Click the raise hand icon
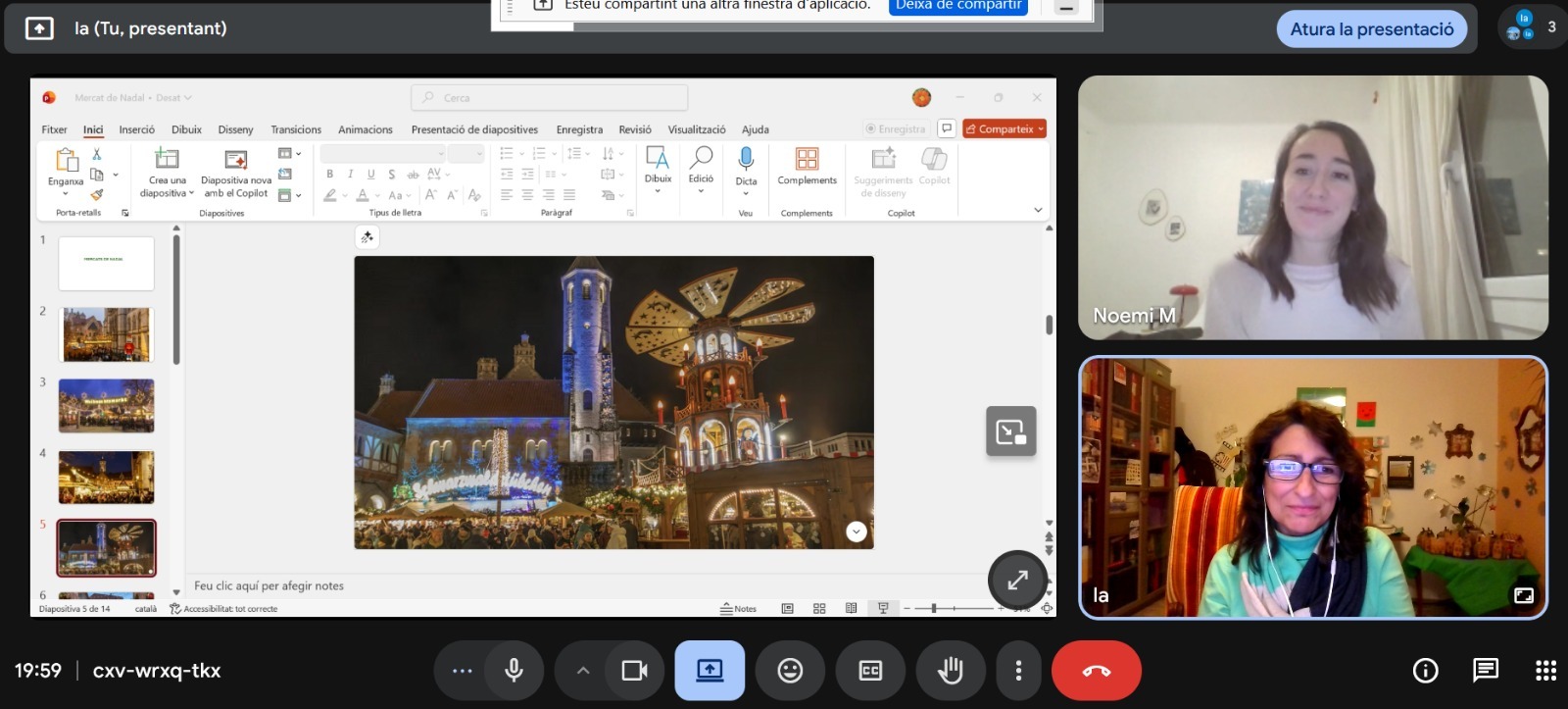1568x709 pixels. click(x=950, y=671)
